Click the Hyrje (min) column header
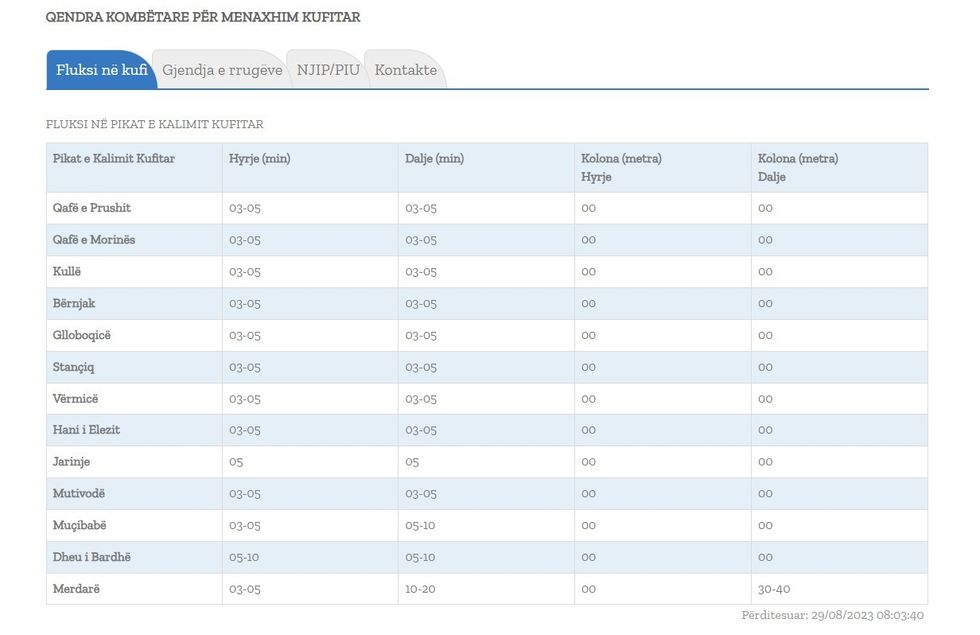This screenshot has width=980, height=635. (x=260, y=159)
